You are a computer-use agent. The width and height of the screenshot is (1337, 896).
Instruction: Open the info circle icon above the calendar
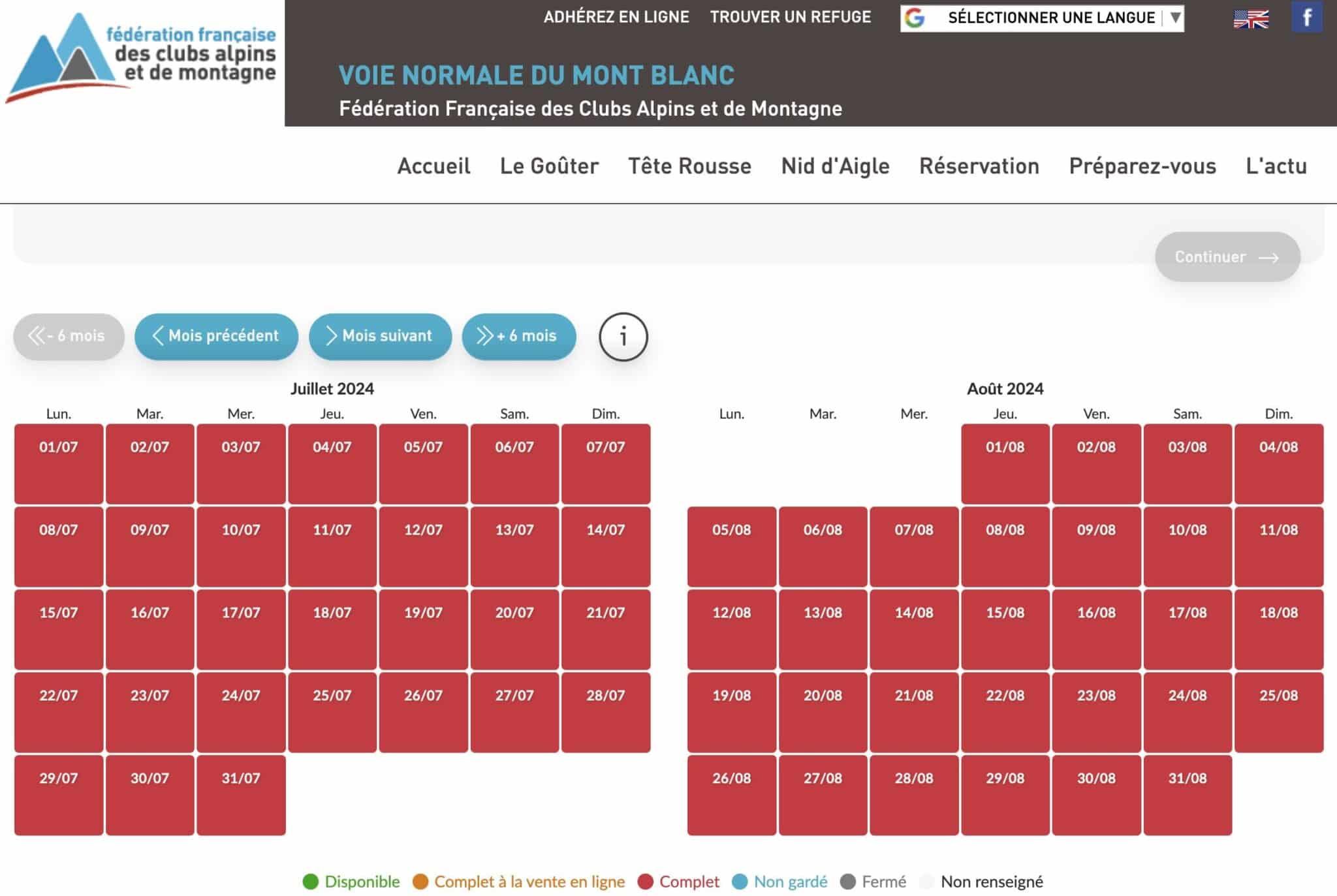click(x=623, y=337)
